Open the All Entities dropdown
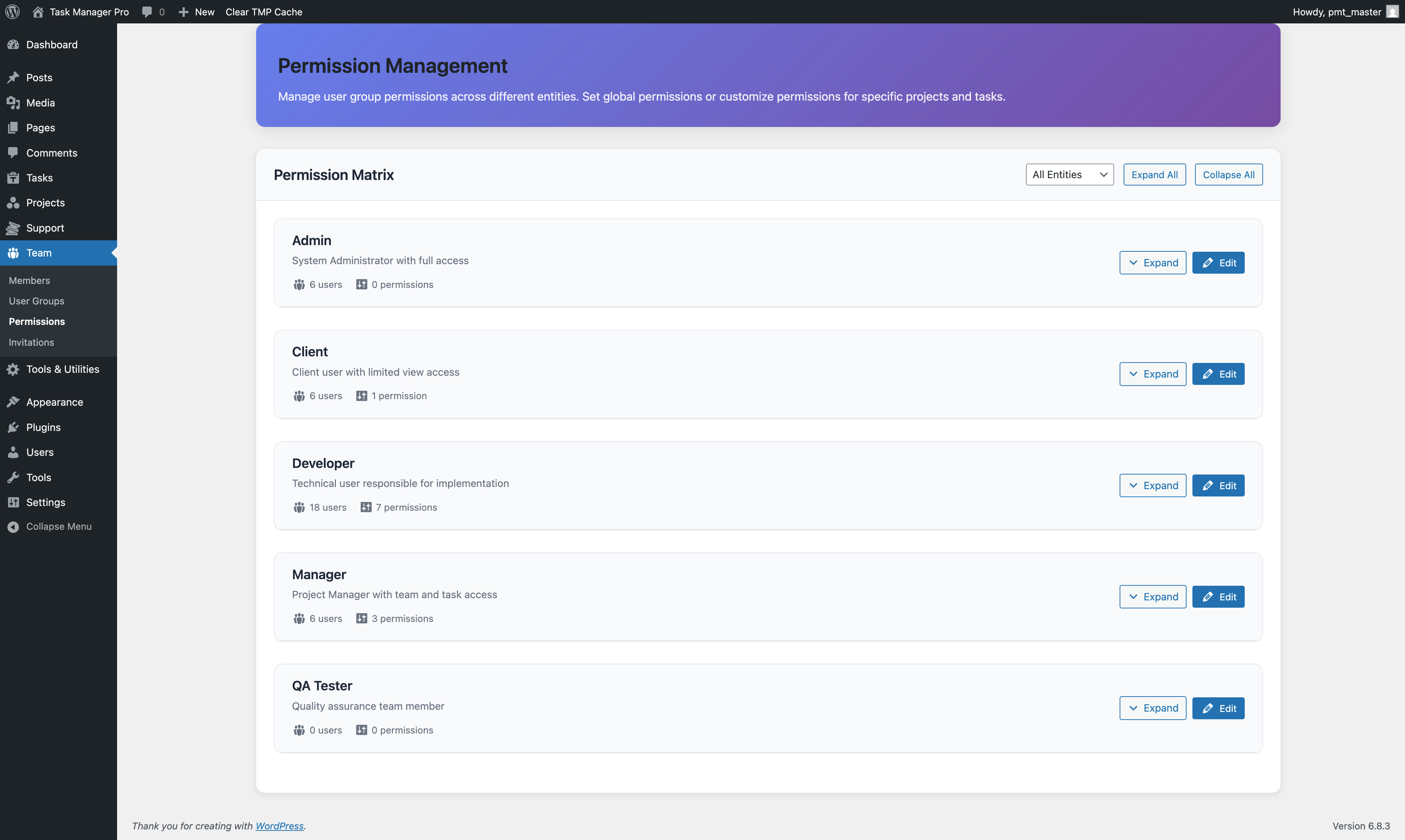The width and height of the screenshot is (1405, 840). [x=1069, y=175]
